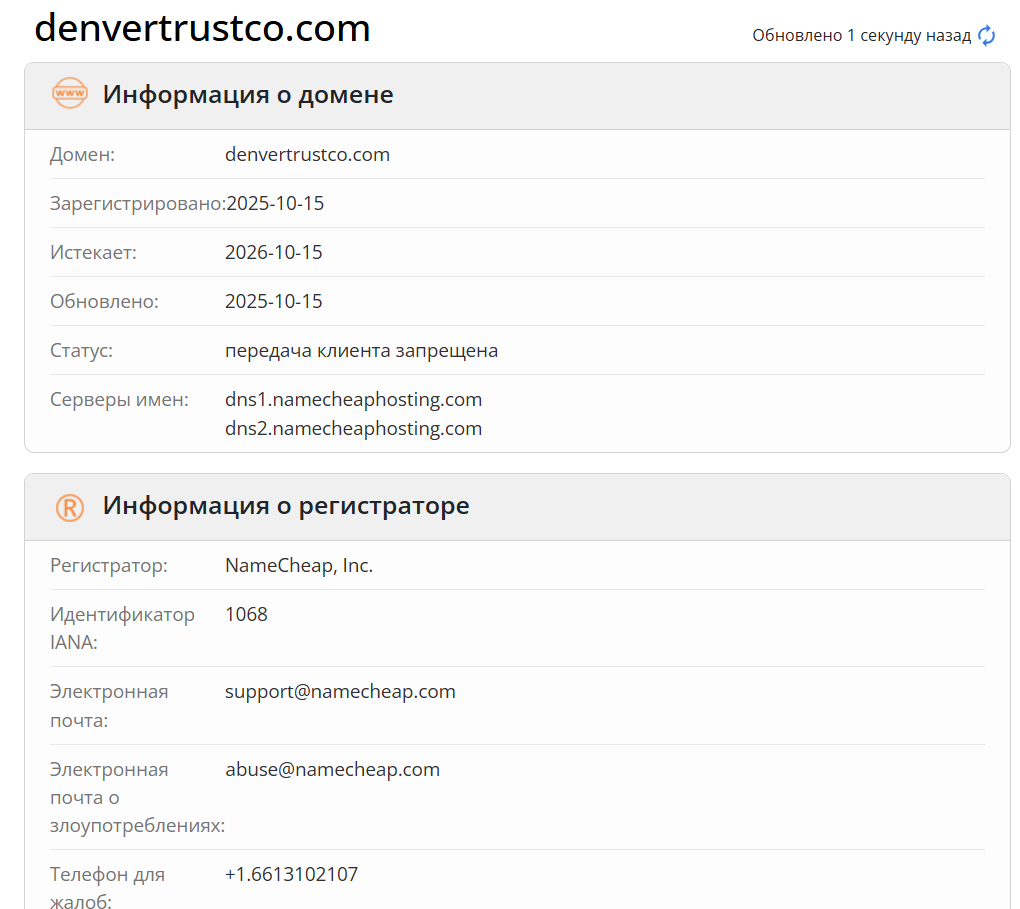Viewport: 1020px width, 909px height.
Task: Click the status value передача клиента запрещена
Action: (x=361, y=350)
